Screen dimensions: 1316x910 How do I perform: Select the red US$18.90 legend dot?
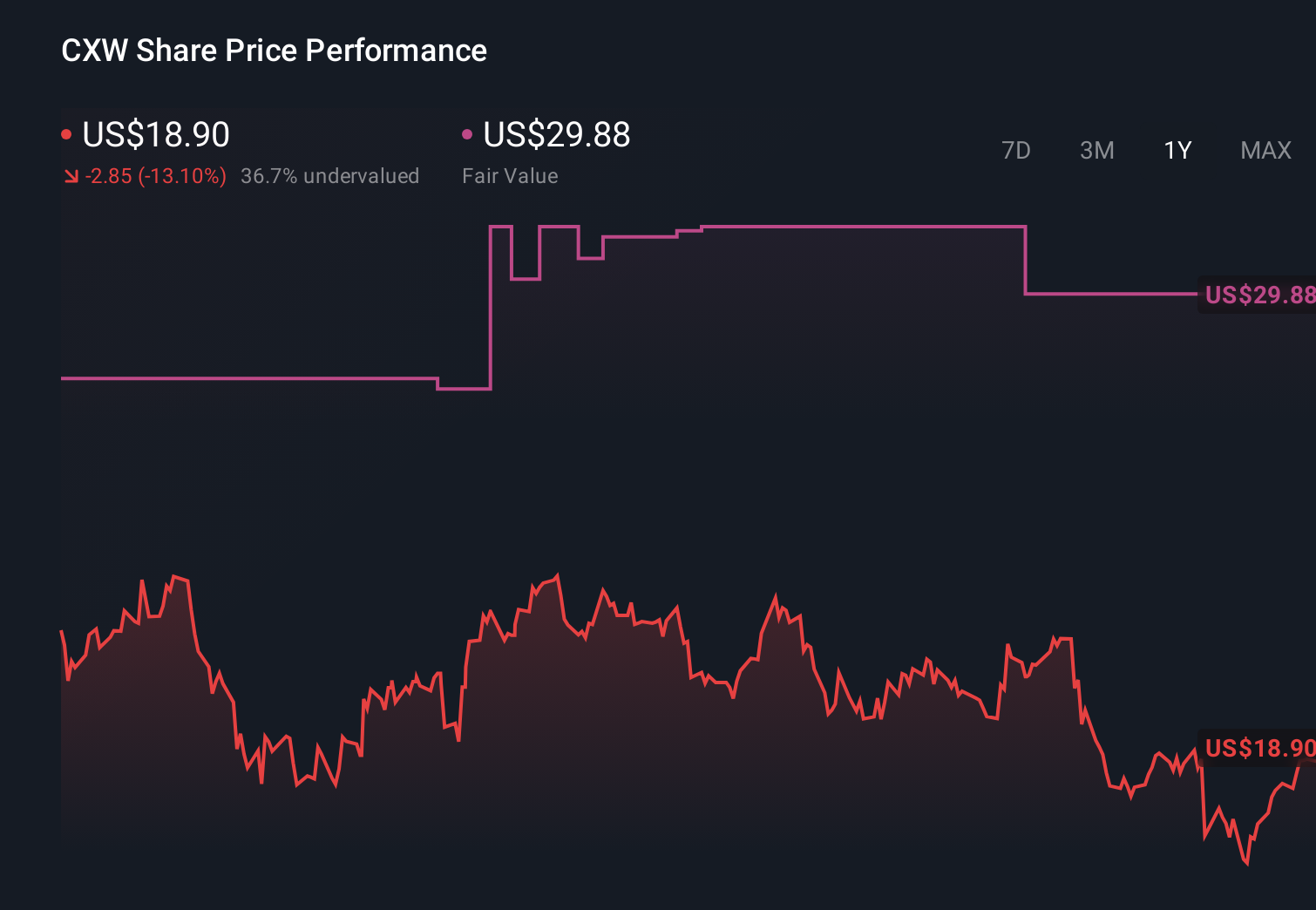(66, 133)
